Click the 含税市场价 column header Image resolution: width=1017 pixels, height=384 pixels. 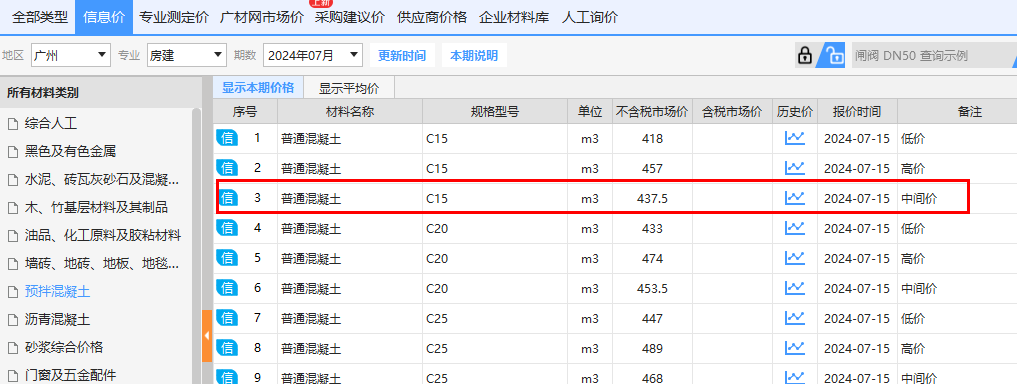pos(732,112)
